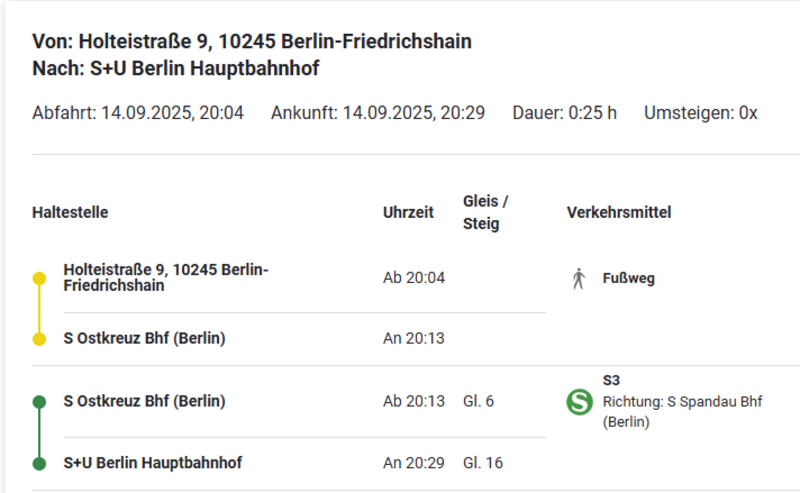Viewport: 800px width, 493px height.
Task: Select the Fußweg transport label
Action: (x=629, y=278)
